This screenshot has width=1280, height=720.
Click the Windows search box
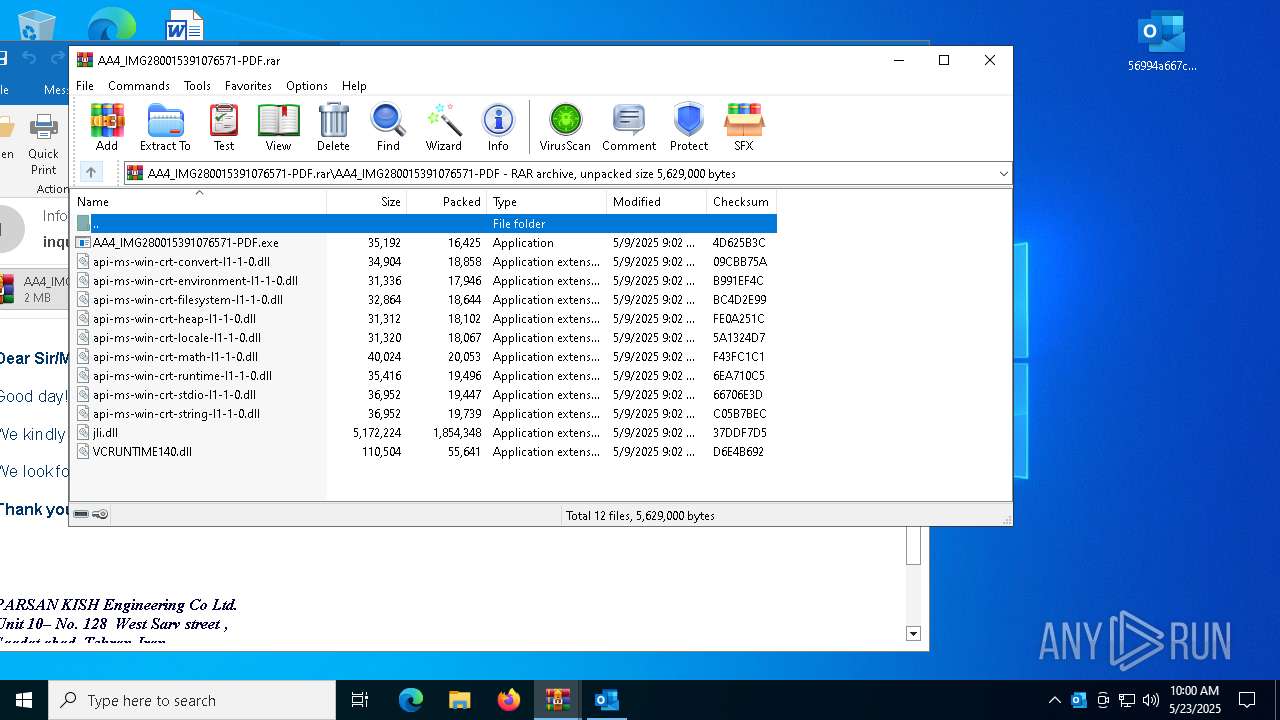pos(192,700)
